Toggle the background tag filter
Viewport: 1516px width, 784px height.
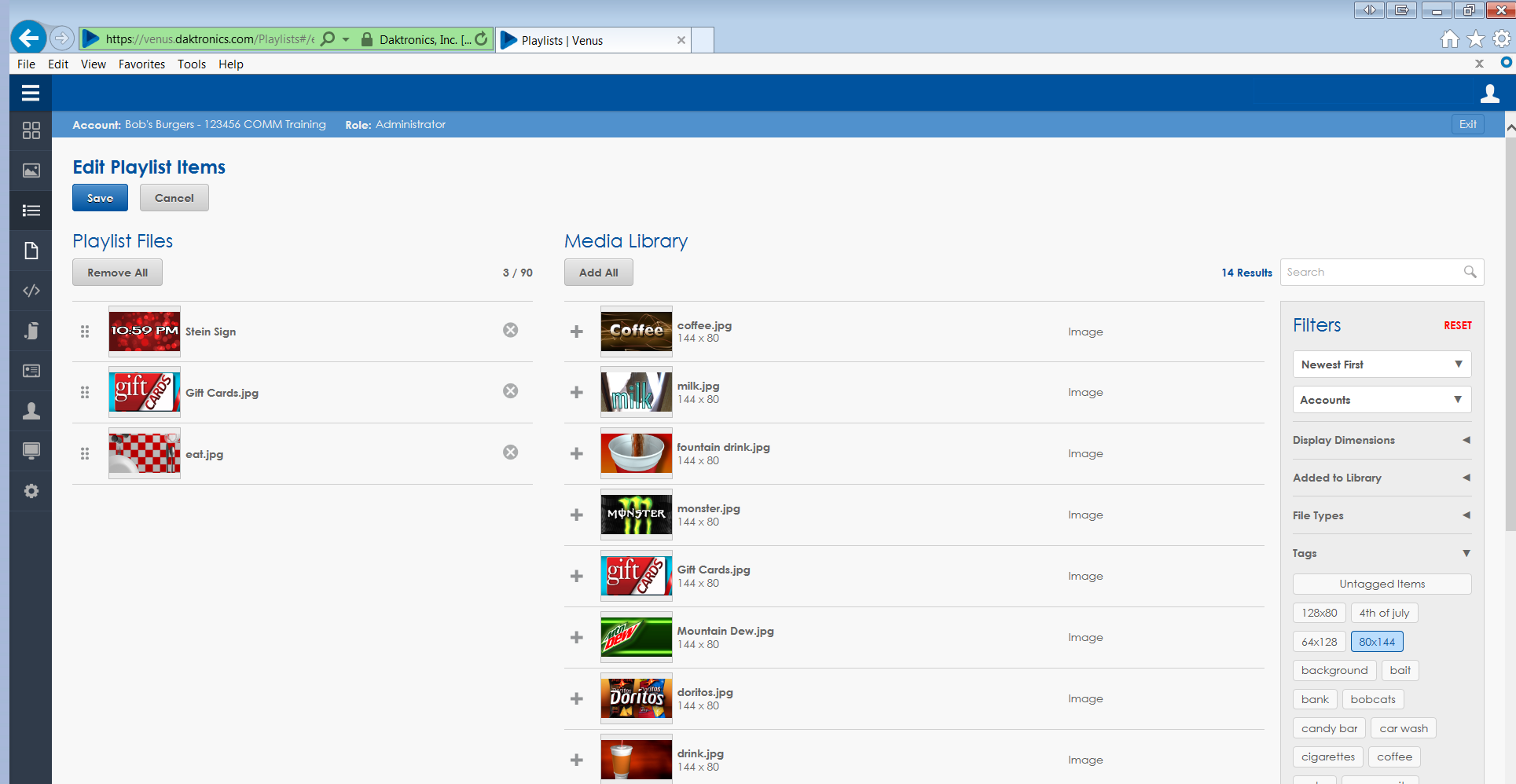coord(1334,670)
